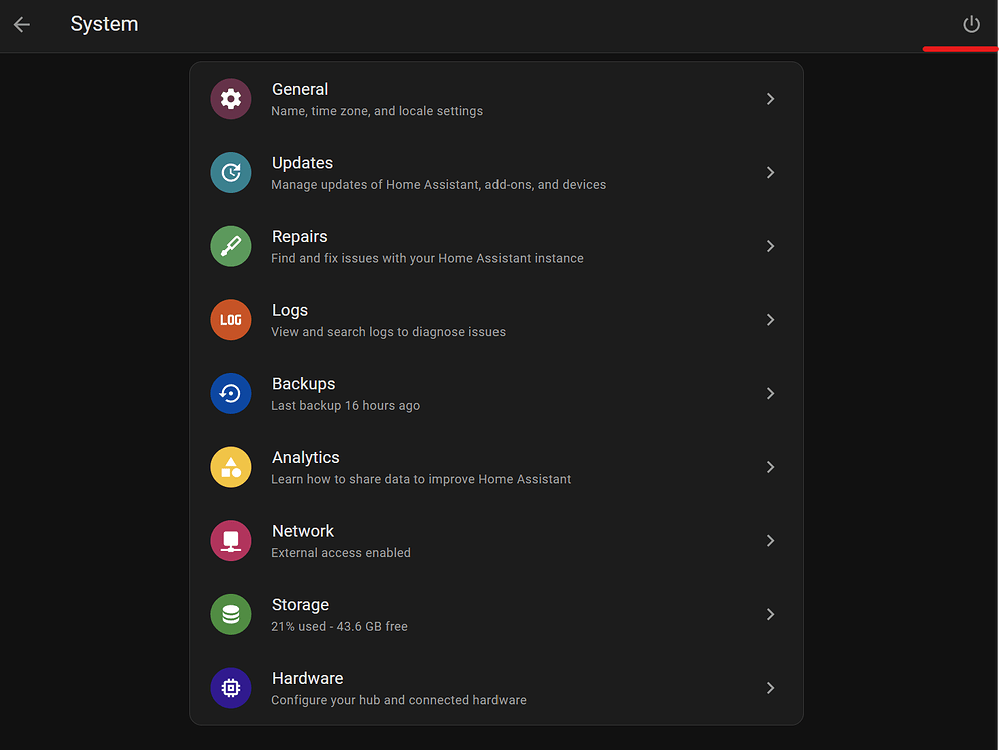This screenshot has width=999, height=750.
Task: Select Network, external access enabled
Action: coord(340,541)
